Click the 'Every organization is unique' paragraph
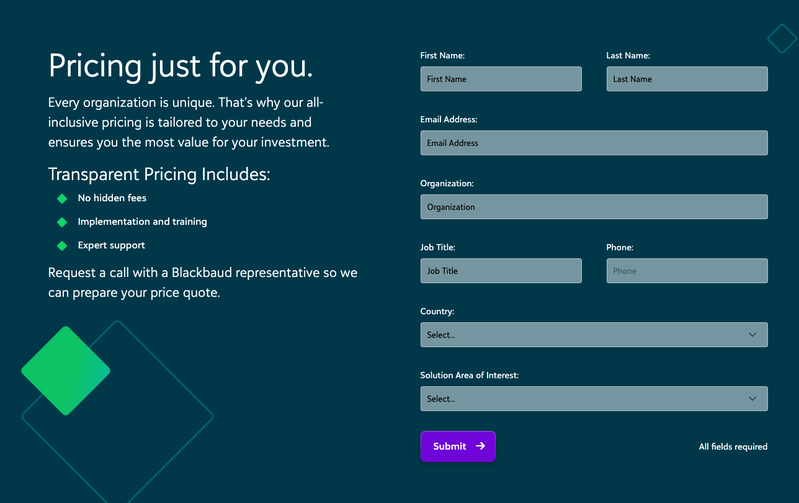The width and height of the screenshot is (799, 503). (189, 122)
